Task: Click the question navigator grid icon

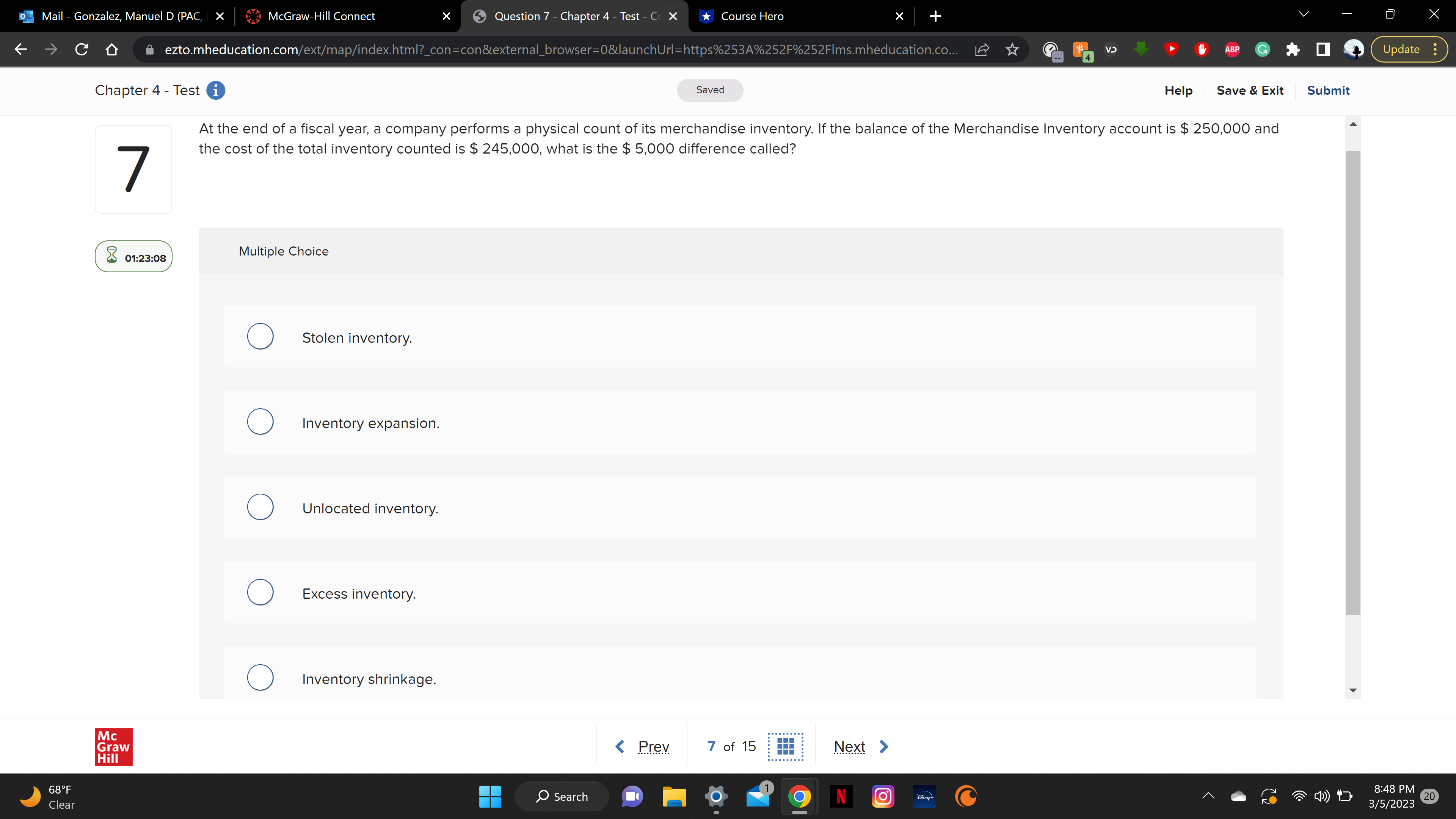Action: [x=786, y=746]
